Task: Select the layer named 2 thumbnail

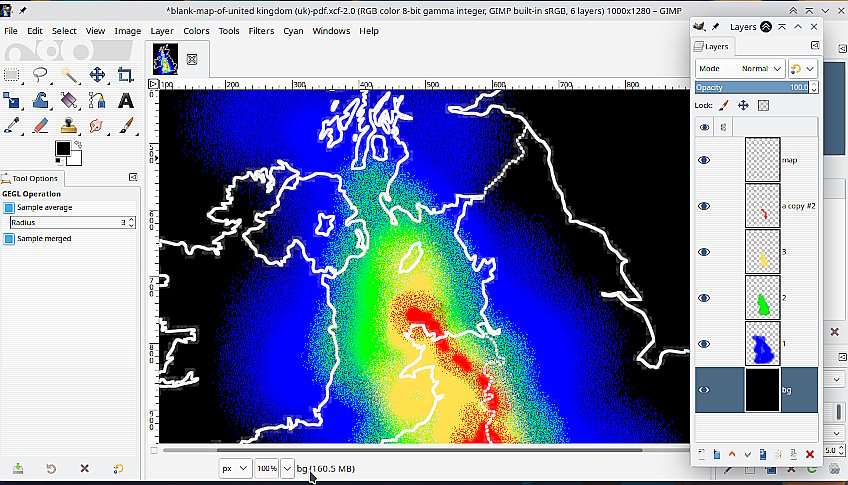Action: [x=762, y=298]
